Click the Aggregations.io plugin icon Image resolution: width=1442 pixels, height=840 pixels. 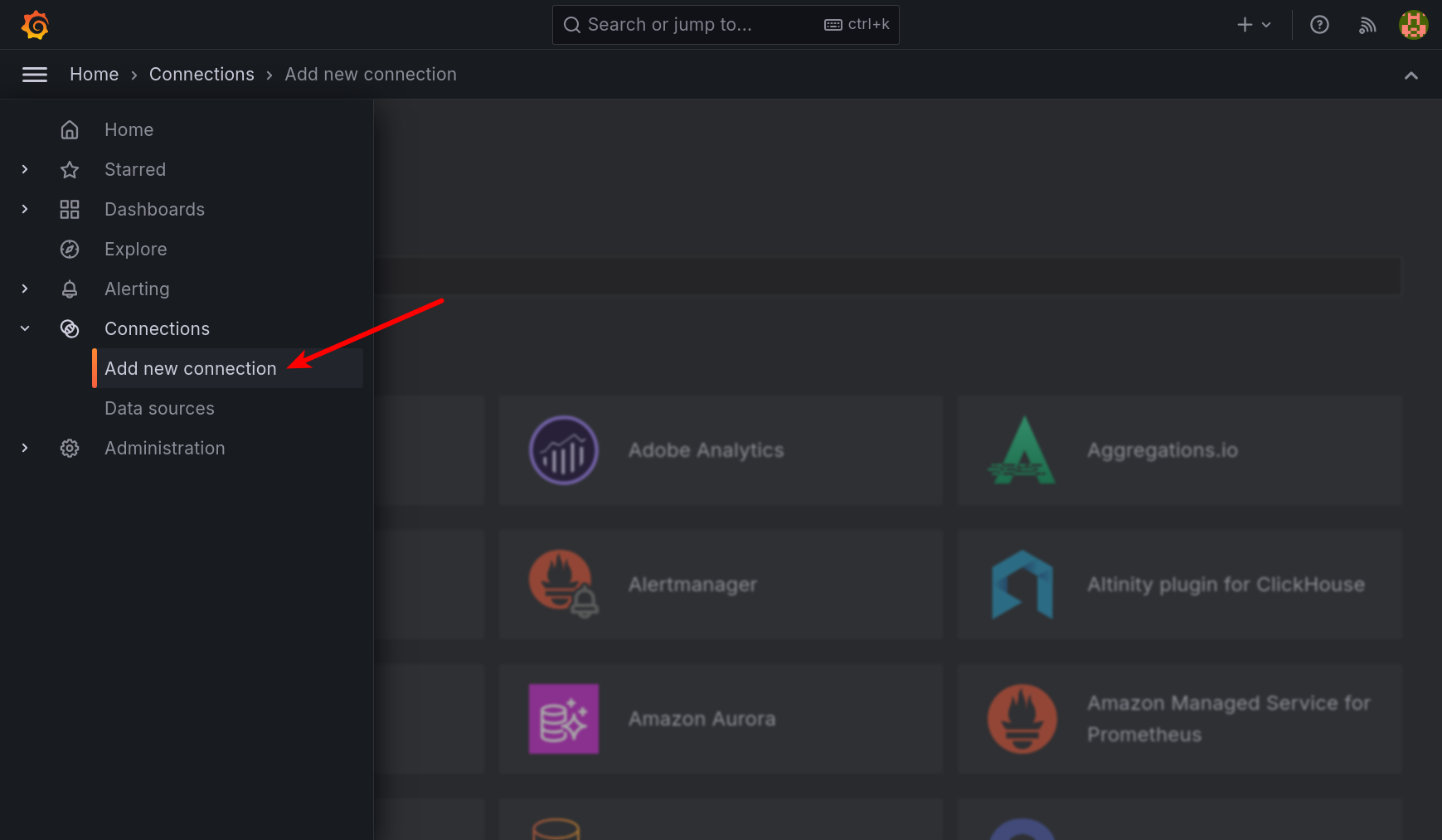point(1022,450)
